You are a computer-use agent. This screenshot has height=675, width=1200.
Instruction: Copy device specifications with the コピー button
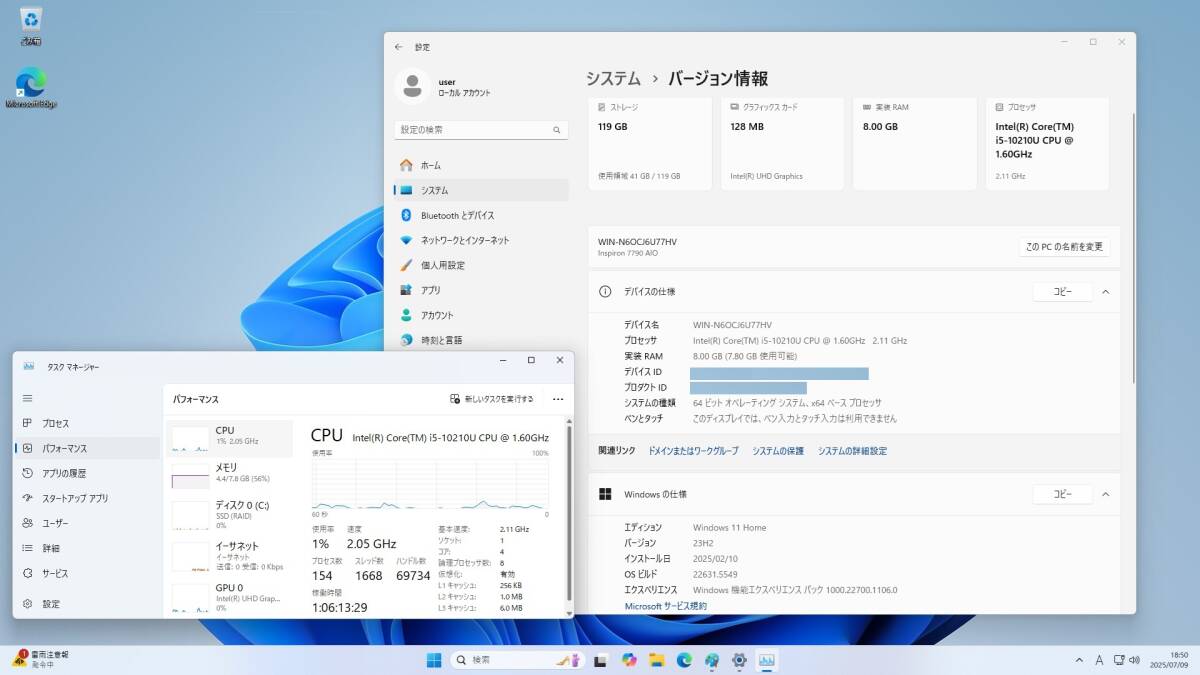[x=1062, y=292]
